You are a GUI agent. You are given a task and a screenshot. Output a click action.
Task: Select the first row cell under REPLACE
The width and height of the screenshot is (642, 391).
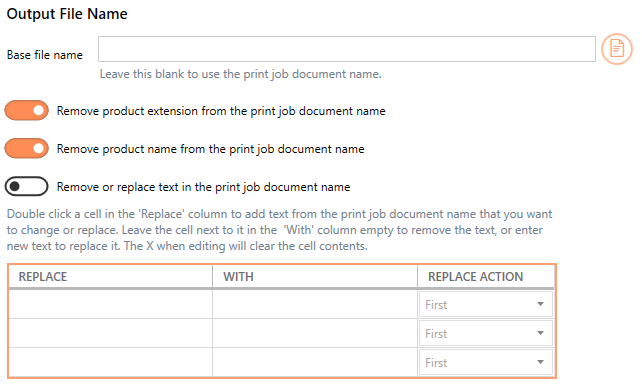110,304
